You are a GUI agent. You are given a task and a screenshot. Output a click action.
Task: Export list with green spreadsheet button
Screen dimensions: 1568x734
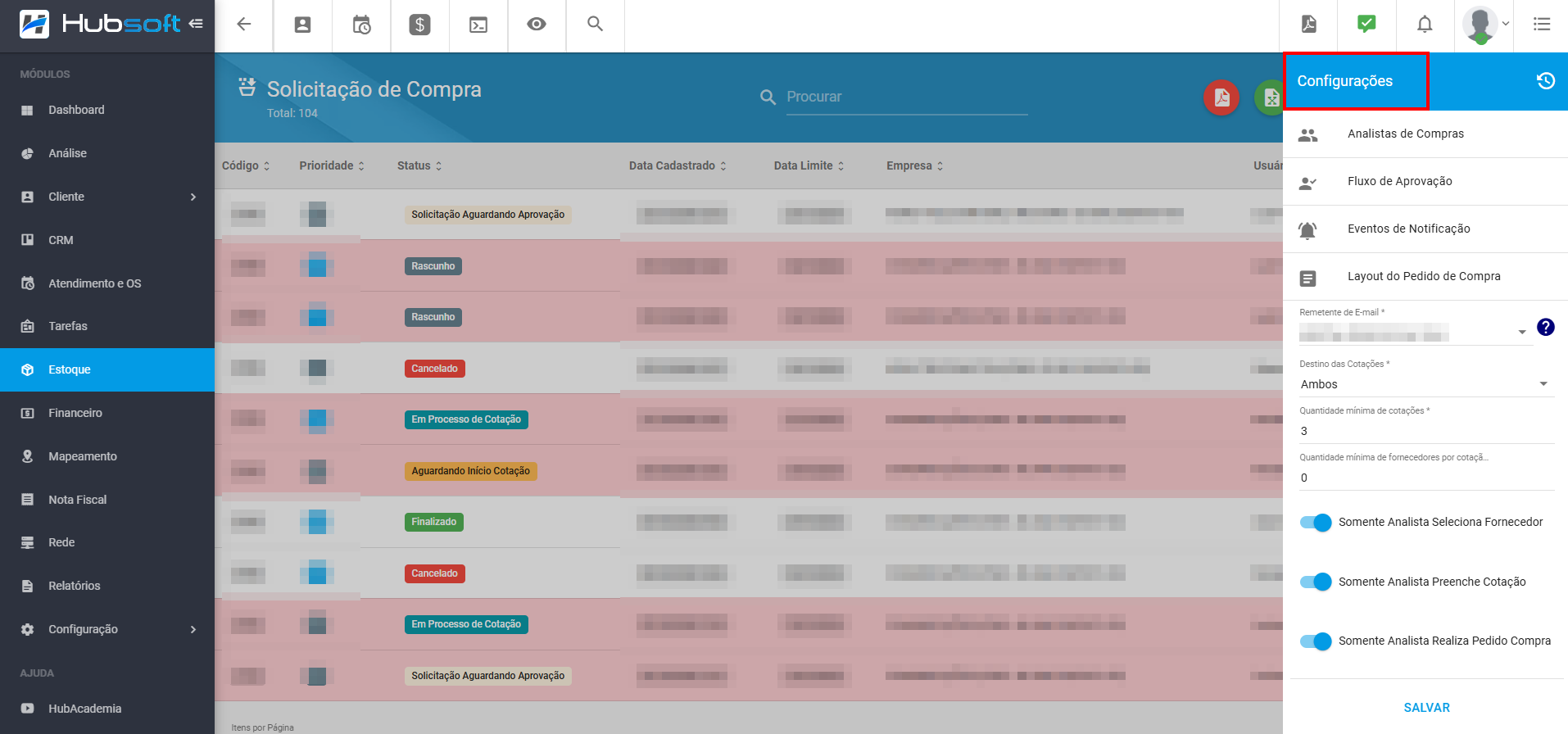(1269, 97)
